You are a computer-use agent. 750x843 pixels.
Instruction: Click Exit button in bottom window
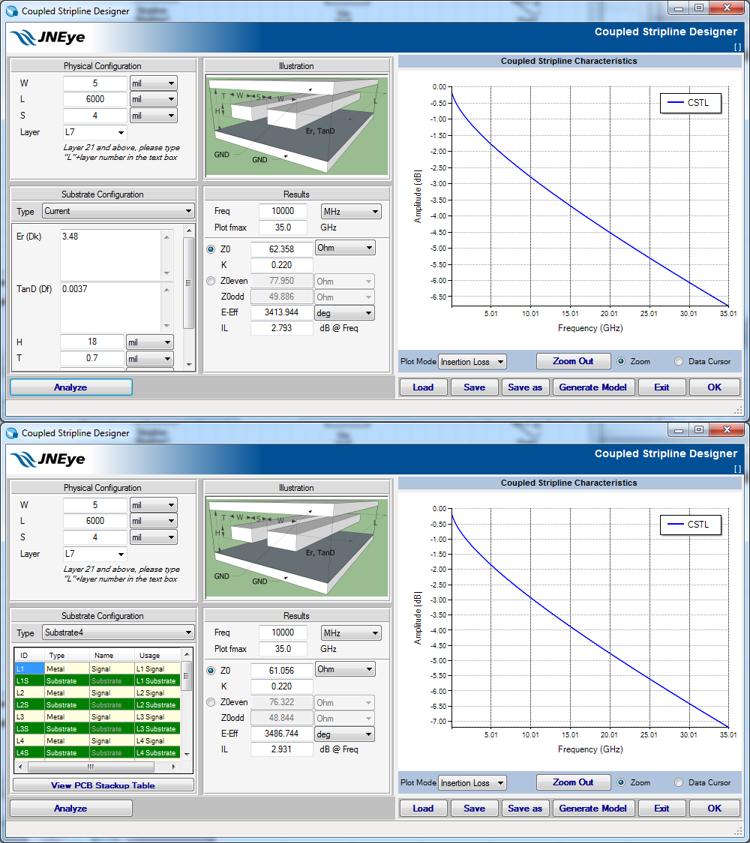coord(662,809)
